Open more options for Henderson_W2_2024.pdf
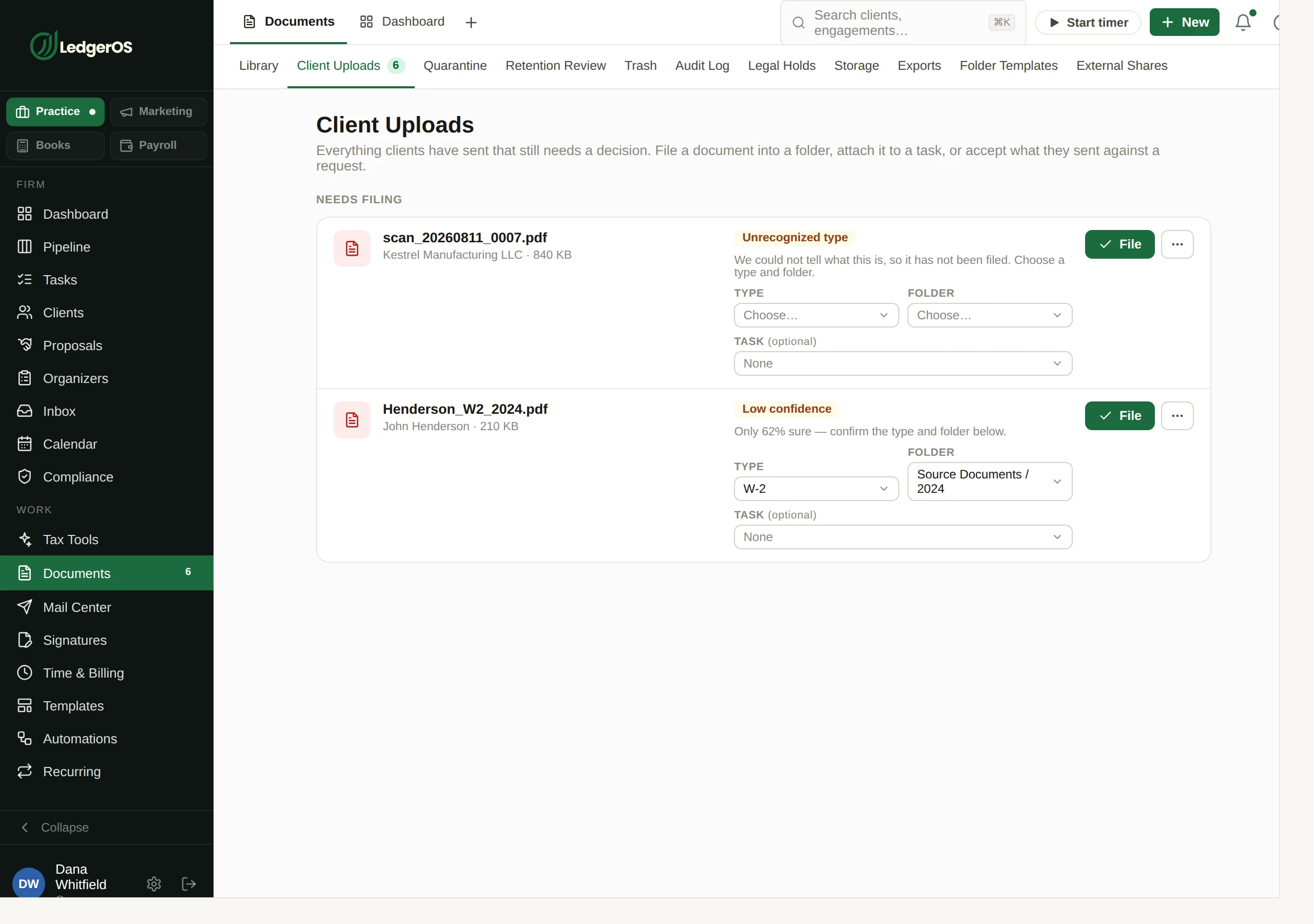 (1177, 416)
